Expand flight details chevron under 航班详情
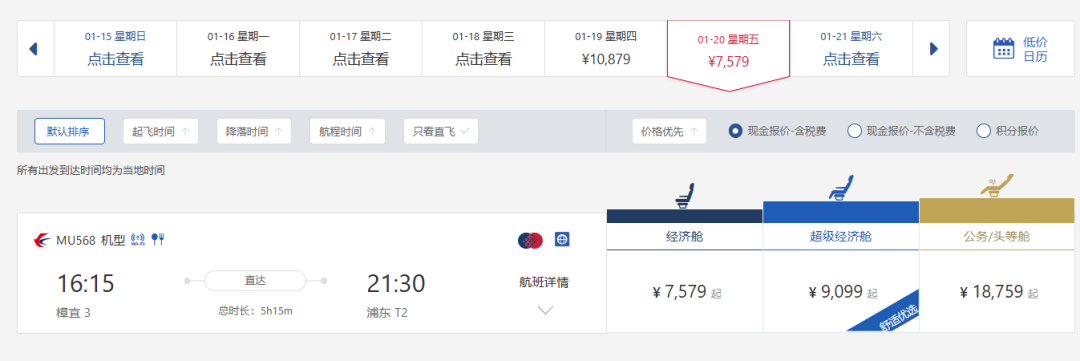Image resolution: width=1080 pixels, height=361 pixels. coord(545,310)
